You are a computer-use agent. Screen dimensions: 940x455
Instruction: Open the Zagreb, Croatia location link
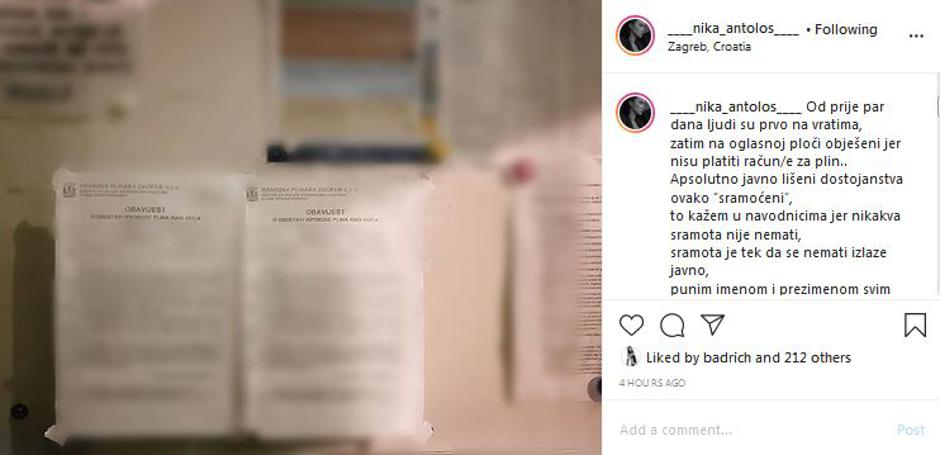[709, 47]
